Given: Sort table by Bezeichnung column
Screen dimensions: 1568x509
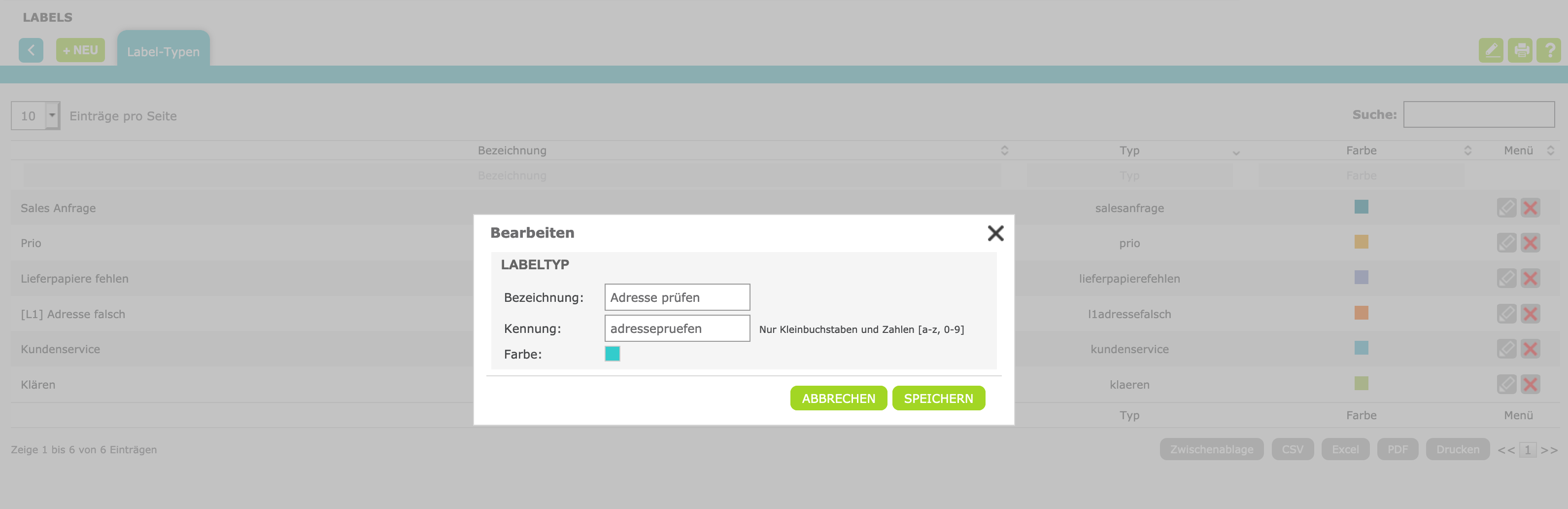Looking at the screenshot, I should 512,150.
